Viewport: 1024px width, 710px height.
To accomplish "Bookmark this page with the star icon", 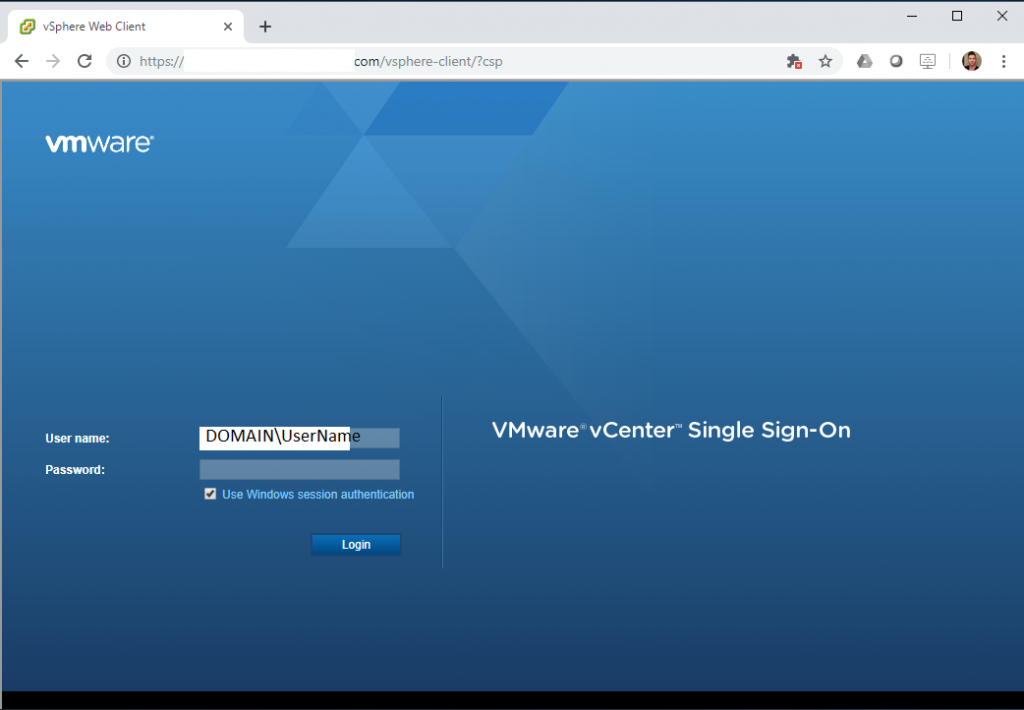I will pyautogui.click(x=825, y=61).
